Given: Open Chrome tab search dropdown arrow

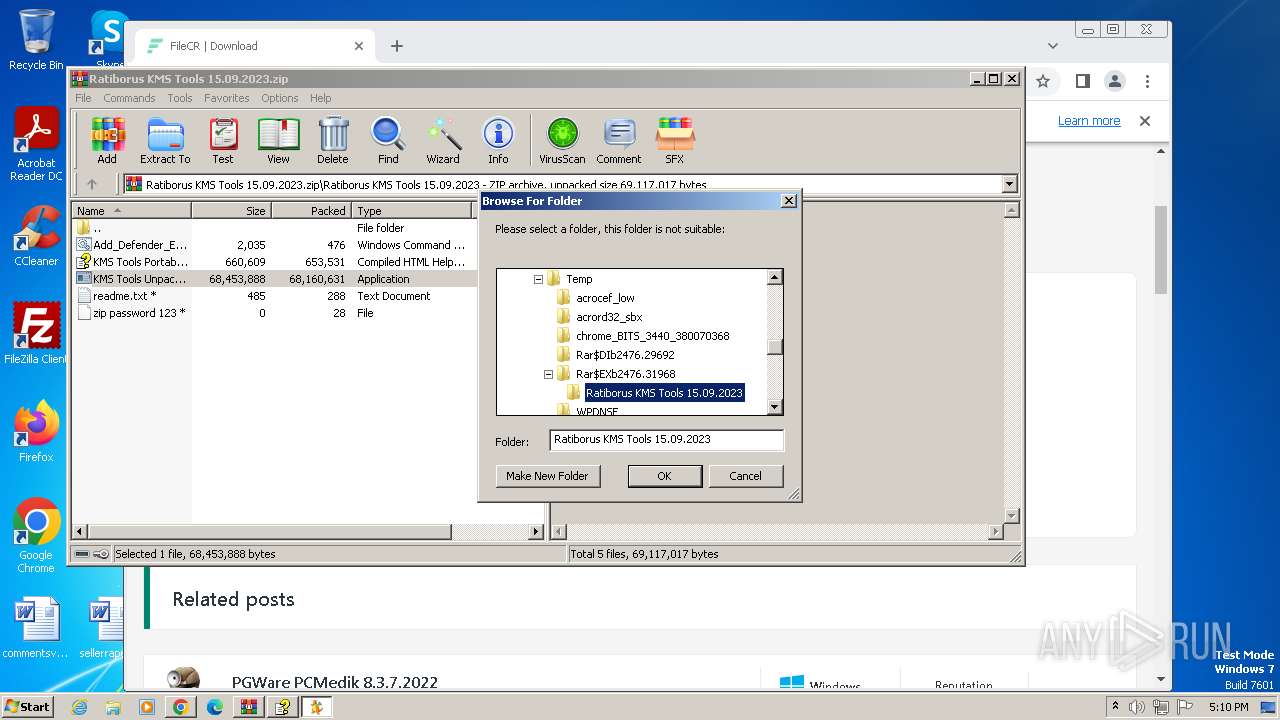Looking at the screenshot, I should 1053,46.
